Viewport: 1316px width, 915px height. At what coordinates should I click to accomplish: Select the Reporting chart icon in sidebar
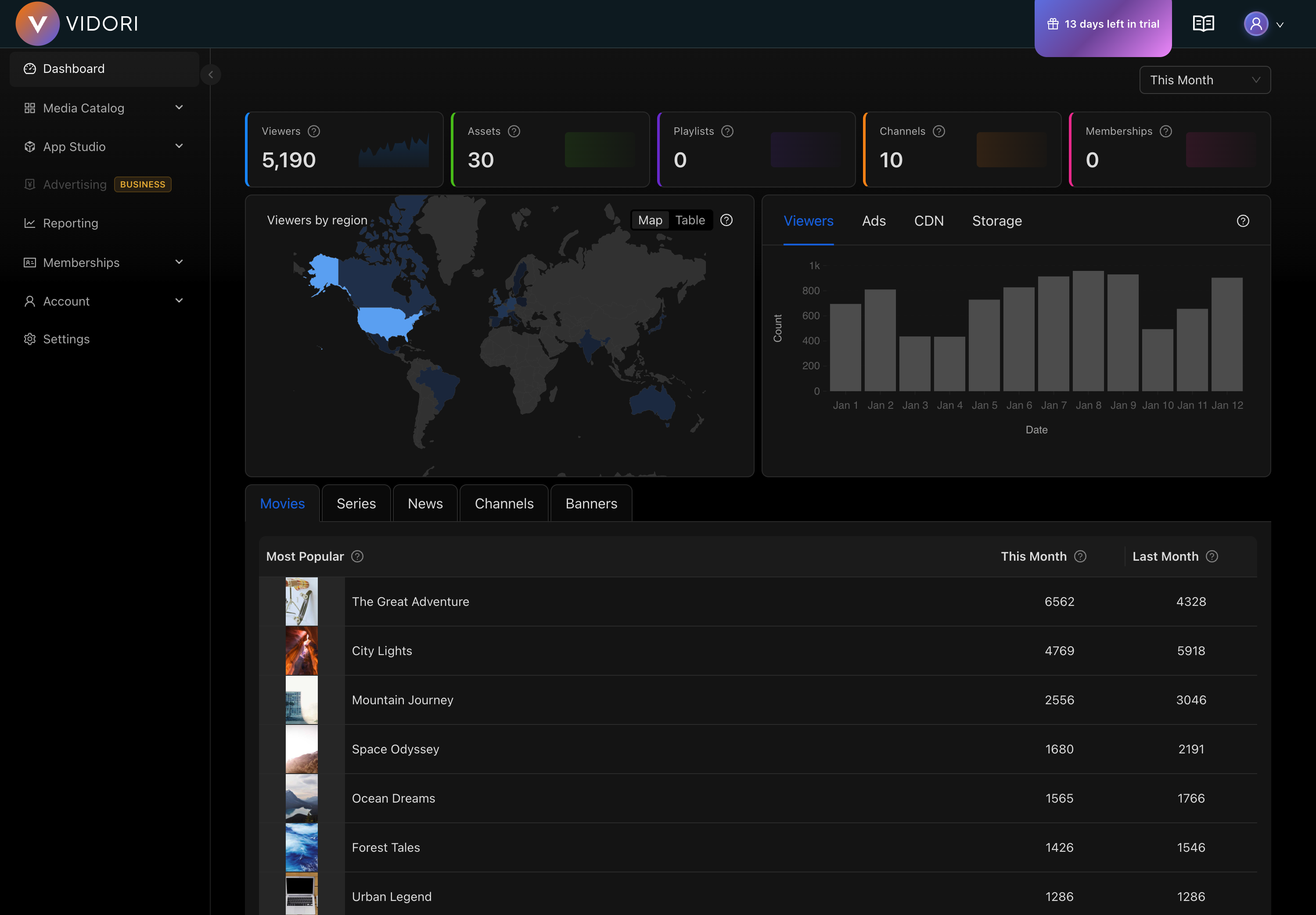click(x=30, y=223)
